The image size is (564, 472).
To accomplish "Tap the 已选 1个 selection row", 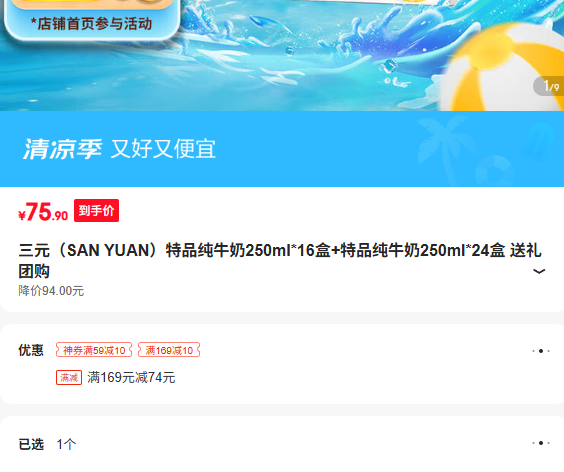I will point(282,444).
